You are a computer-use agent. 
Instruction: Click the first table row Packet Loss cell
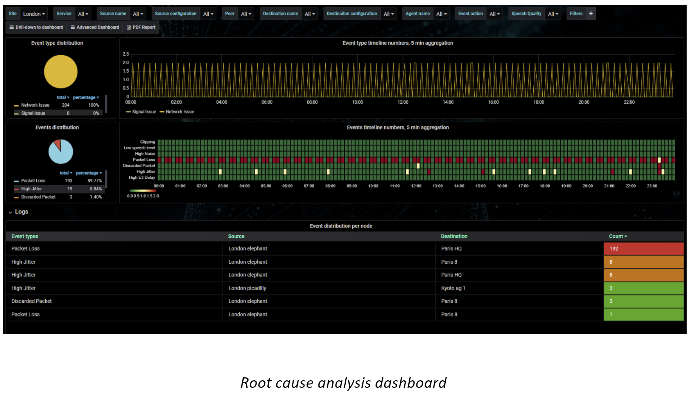coord(26,249)
